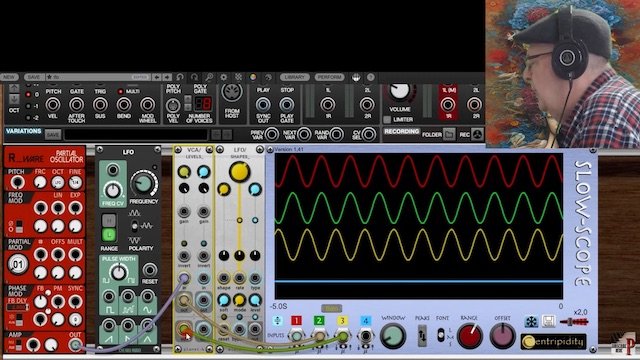Click the LFO square wave output jack

click(x=109, y=297)
